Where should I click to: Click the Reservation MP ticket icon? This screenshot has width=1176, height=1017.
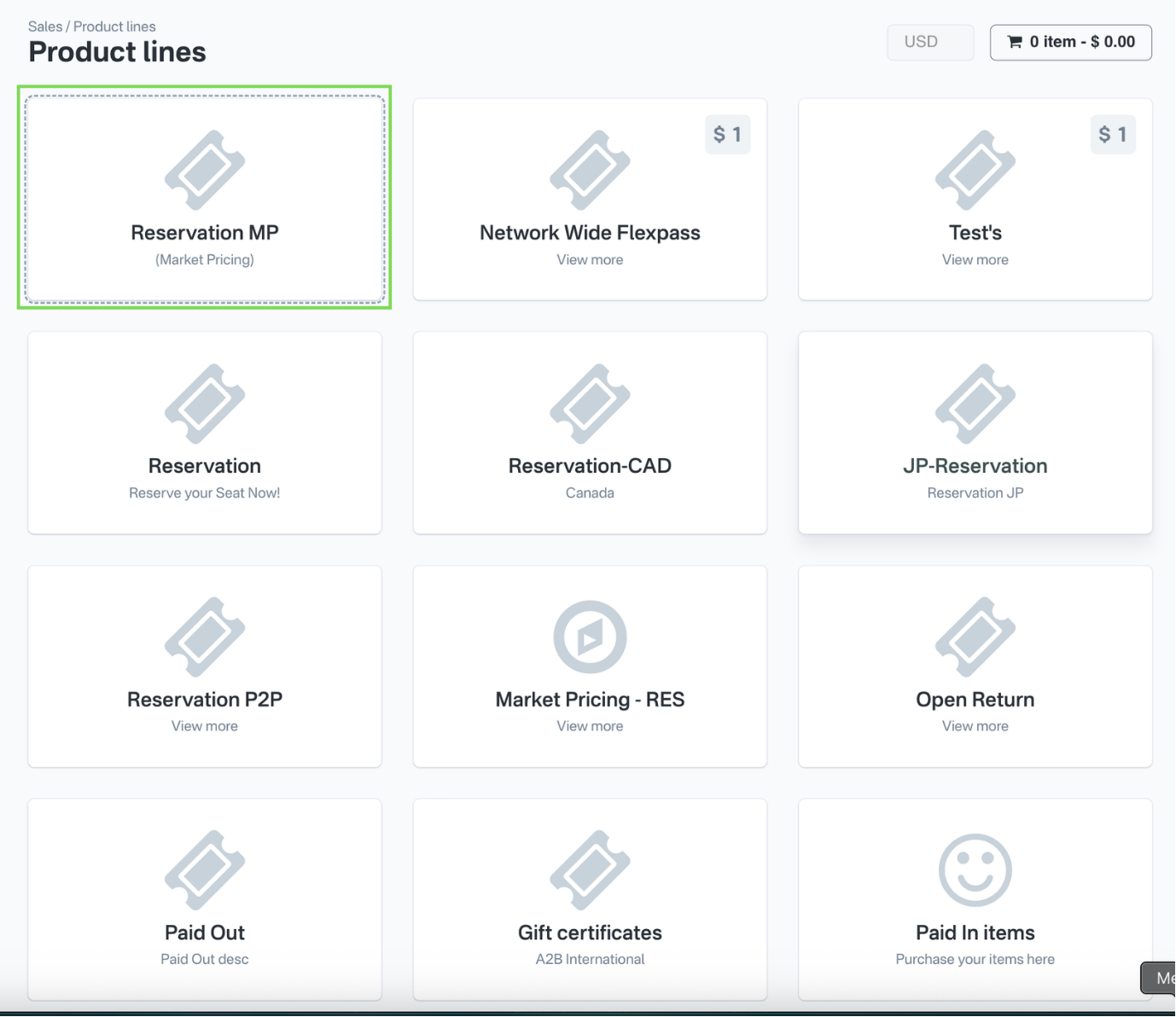pyautogui.click(x=204, y=170)
